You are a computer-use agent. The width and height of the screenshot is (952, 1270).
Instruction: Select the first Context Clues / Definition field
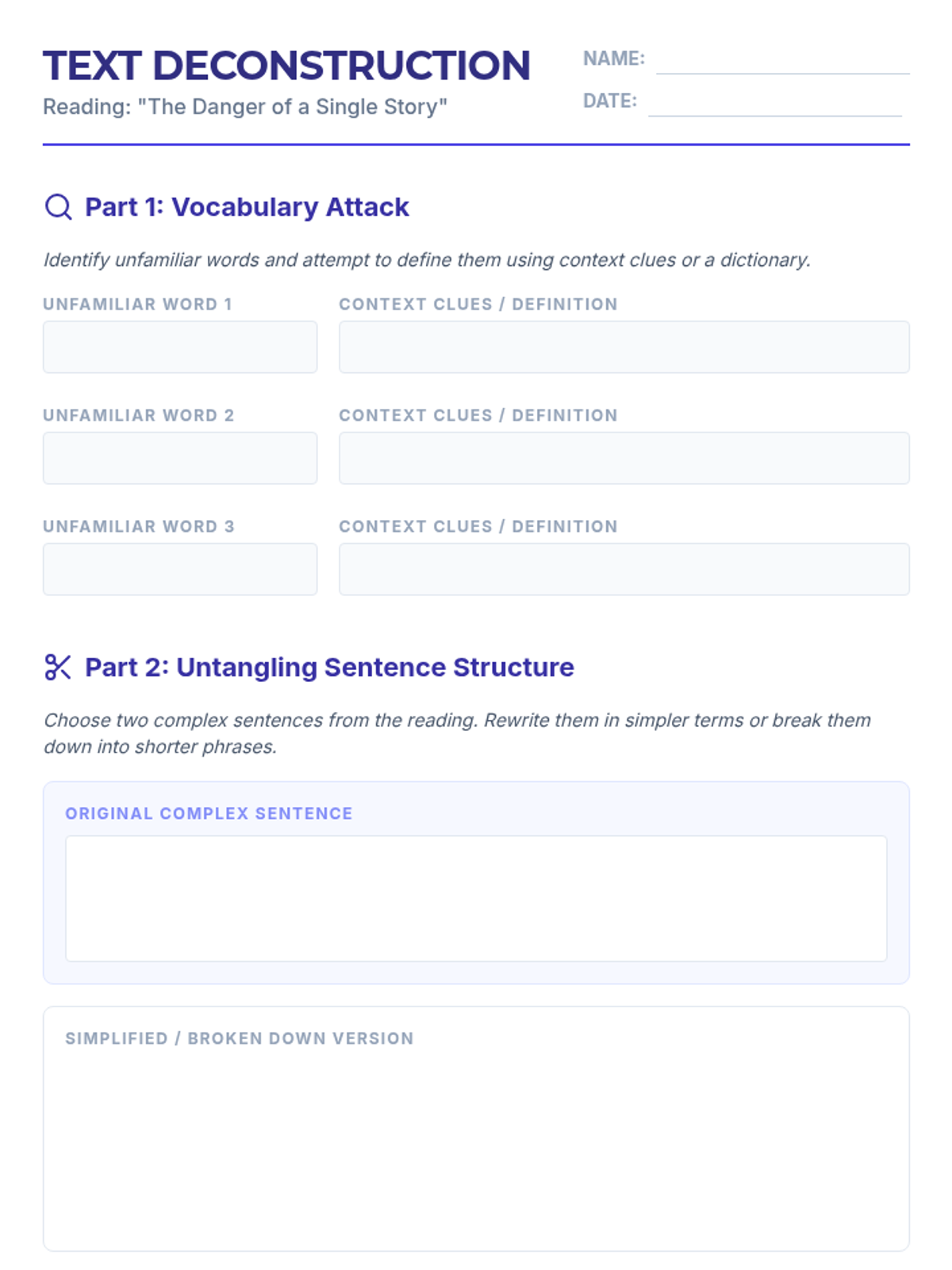pyautogui.click(x=624, y=347)
